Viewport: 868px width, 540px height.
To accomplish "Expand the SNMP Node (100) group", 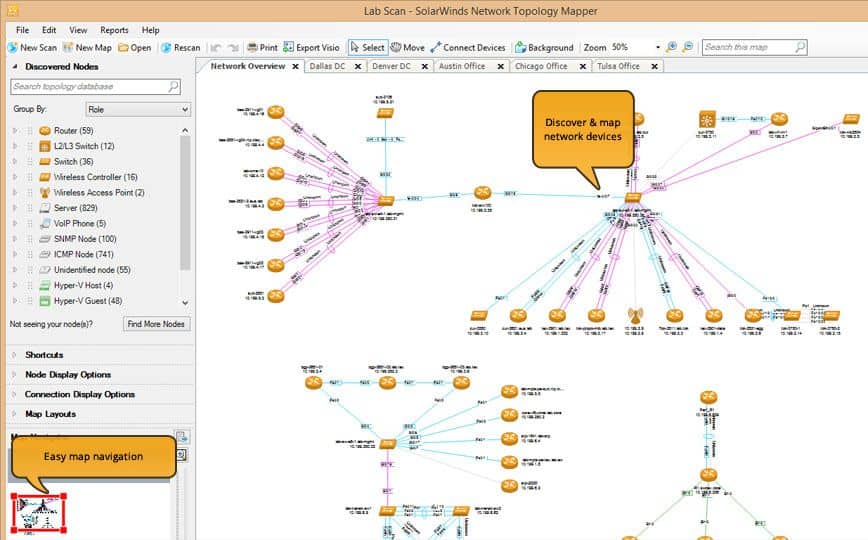I will (15, 239).
